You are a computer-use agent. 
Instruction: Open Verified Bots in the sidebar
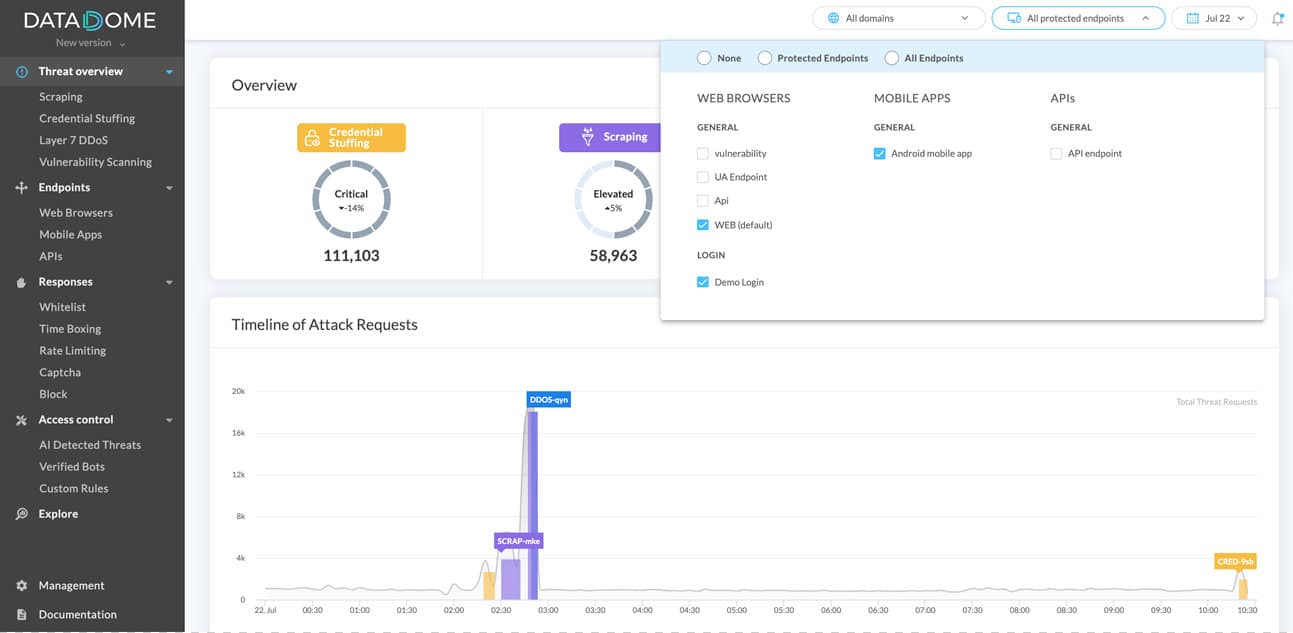tap(72, 467)
